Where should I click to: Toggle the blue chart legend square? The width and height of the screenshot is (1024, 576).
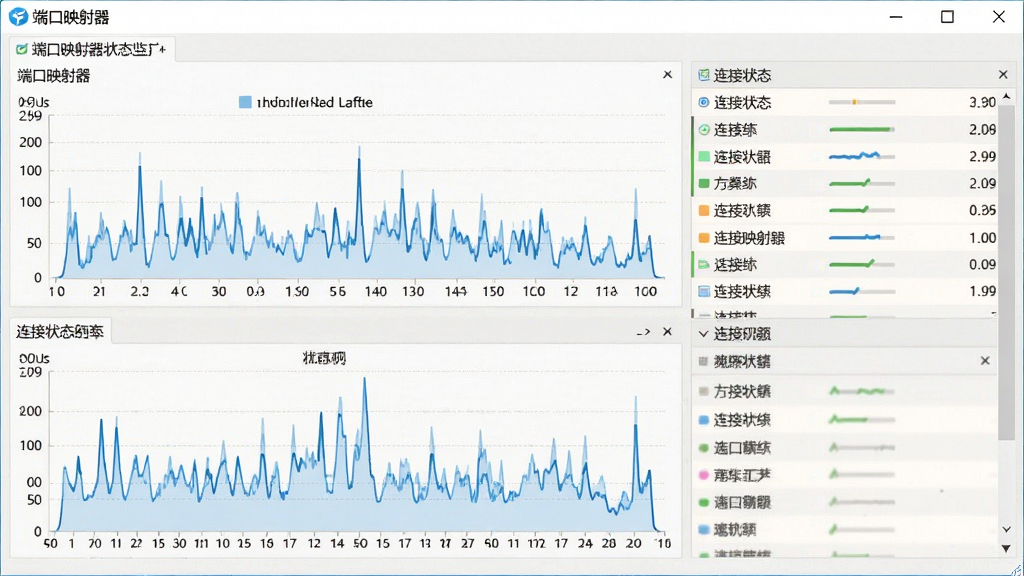point(245,102)
